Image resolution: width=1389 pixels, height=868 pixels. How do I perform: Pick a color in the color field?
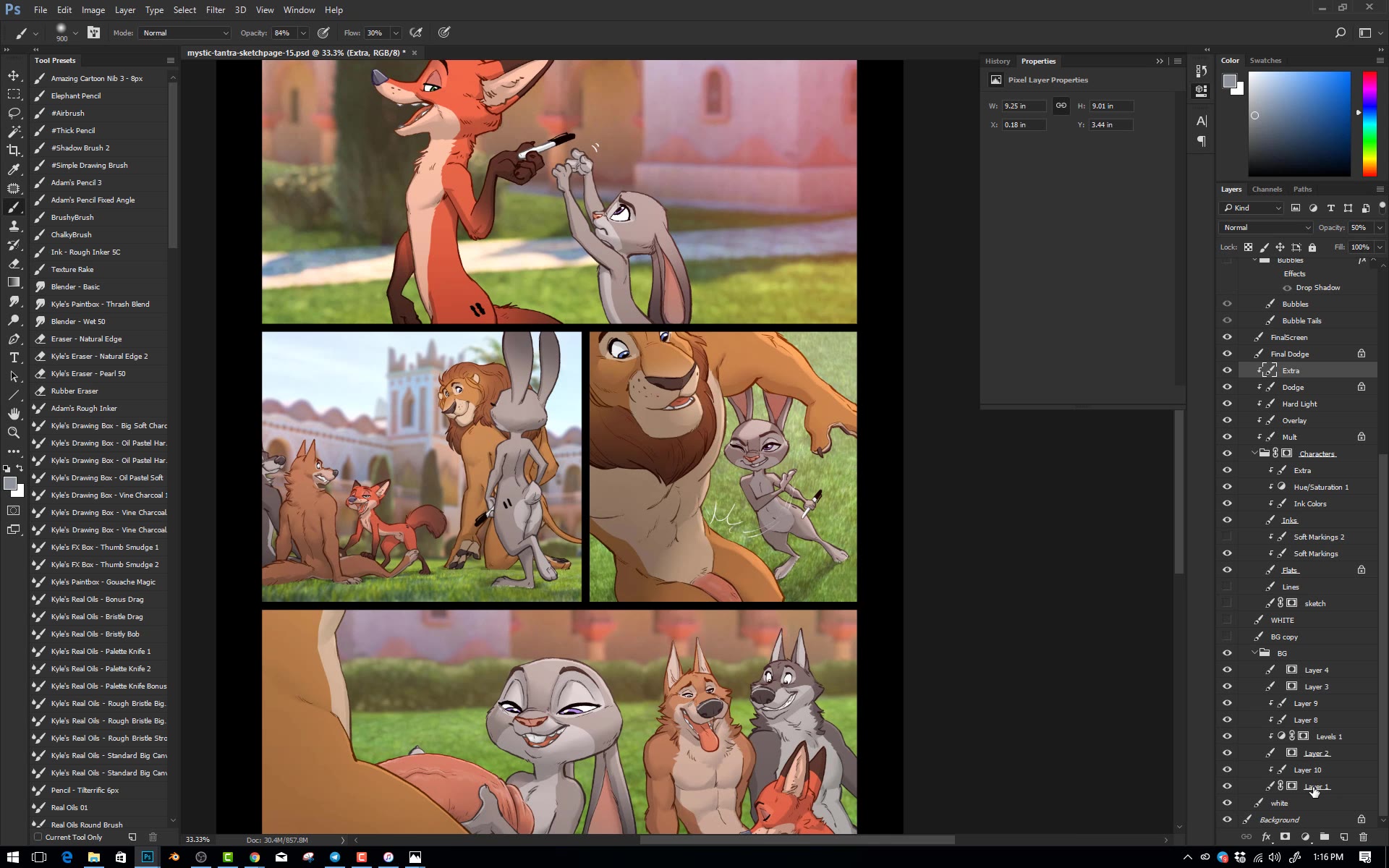(1299, 124)
